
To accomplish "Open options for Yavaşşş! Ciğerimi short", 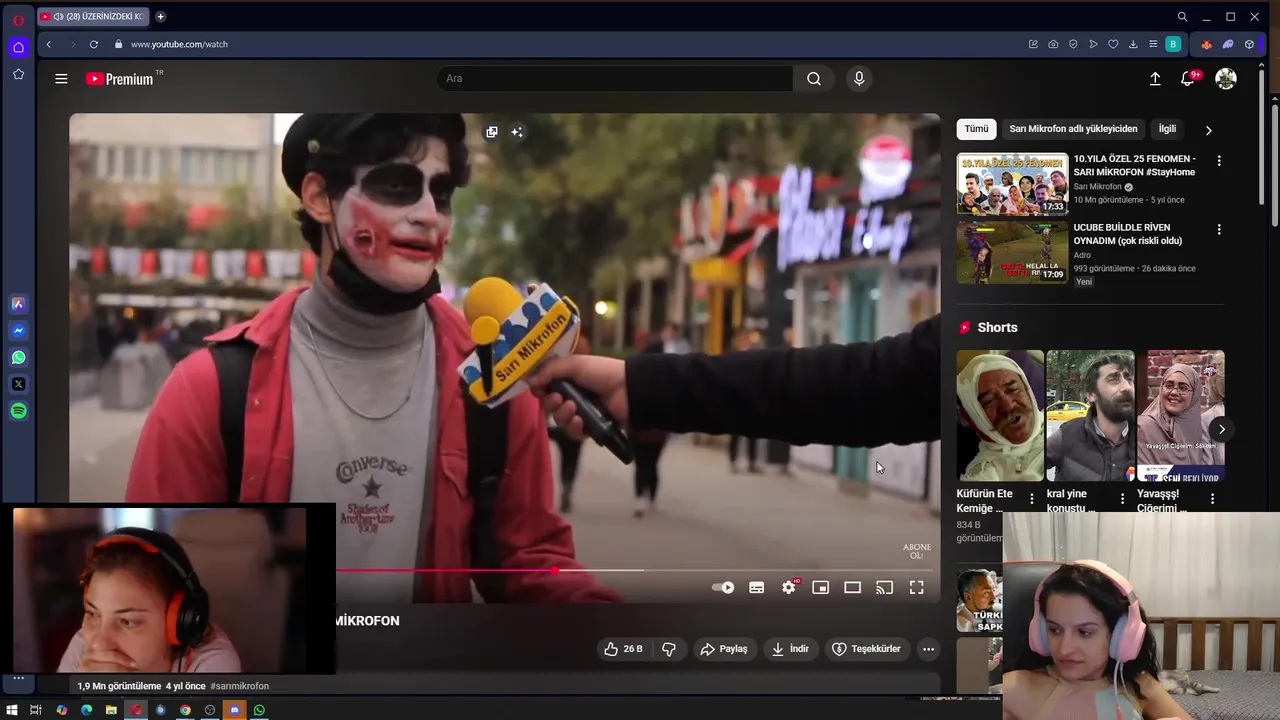I will click(1212, 498).
